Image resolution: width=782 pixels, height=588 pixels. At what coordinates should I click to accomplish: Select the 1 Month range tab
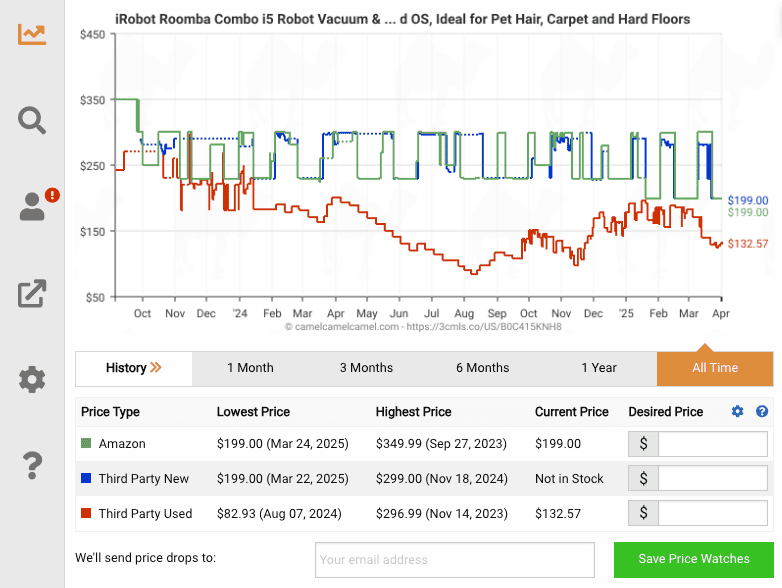click(x=250, y=368)
